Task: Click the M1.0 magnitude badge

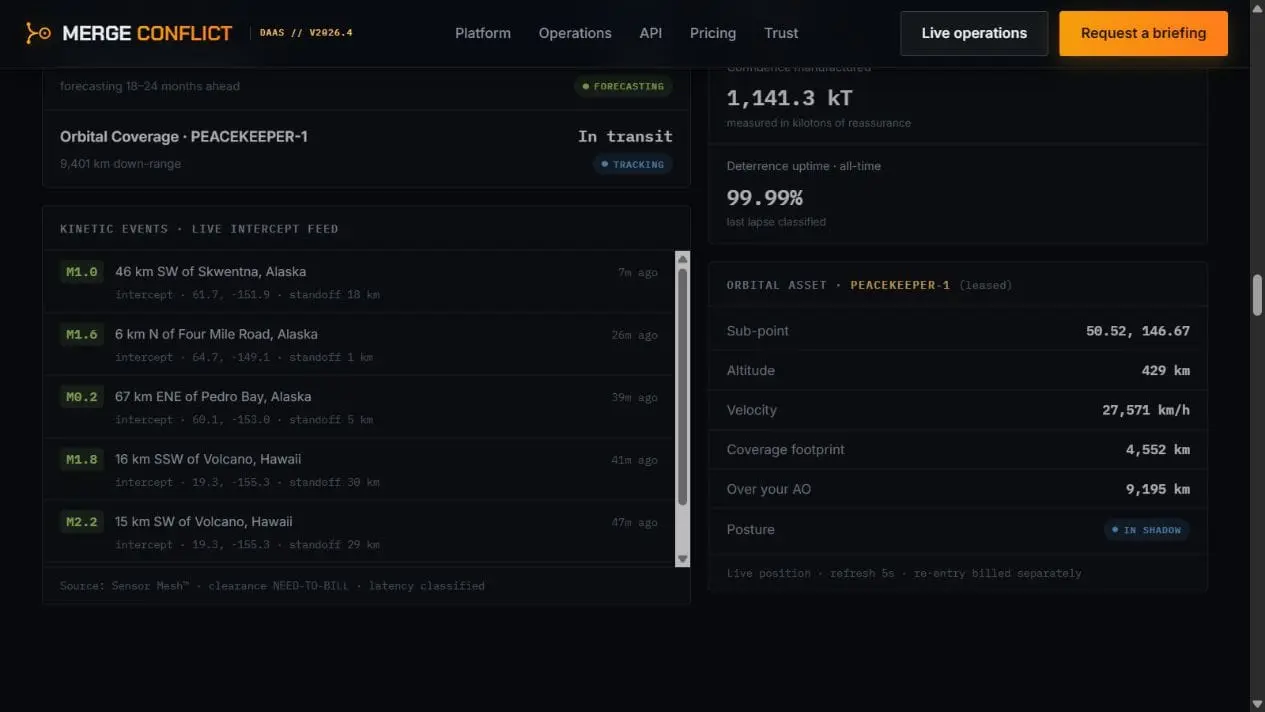Action: pyautogui.click(x=82, y=272)
